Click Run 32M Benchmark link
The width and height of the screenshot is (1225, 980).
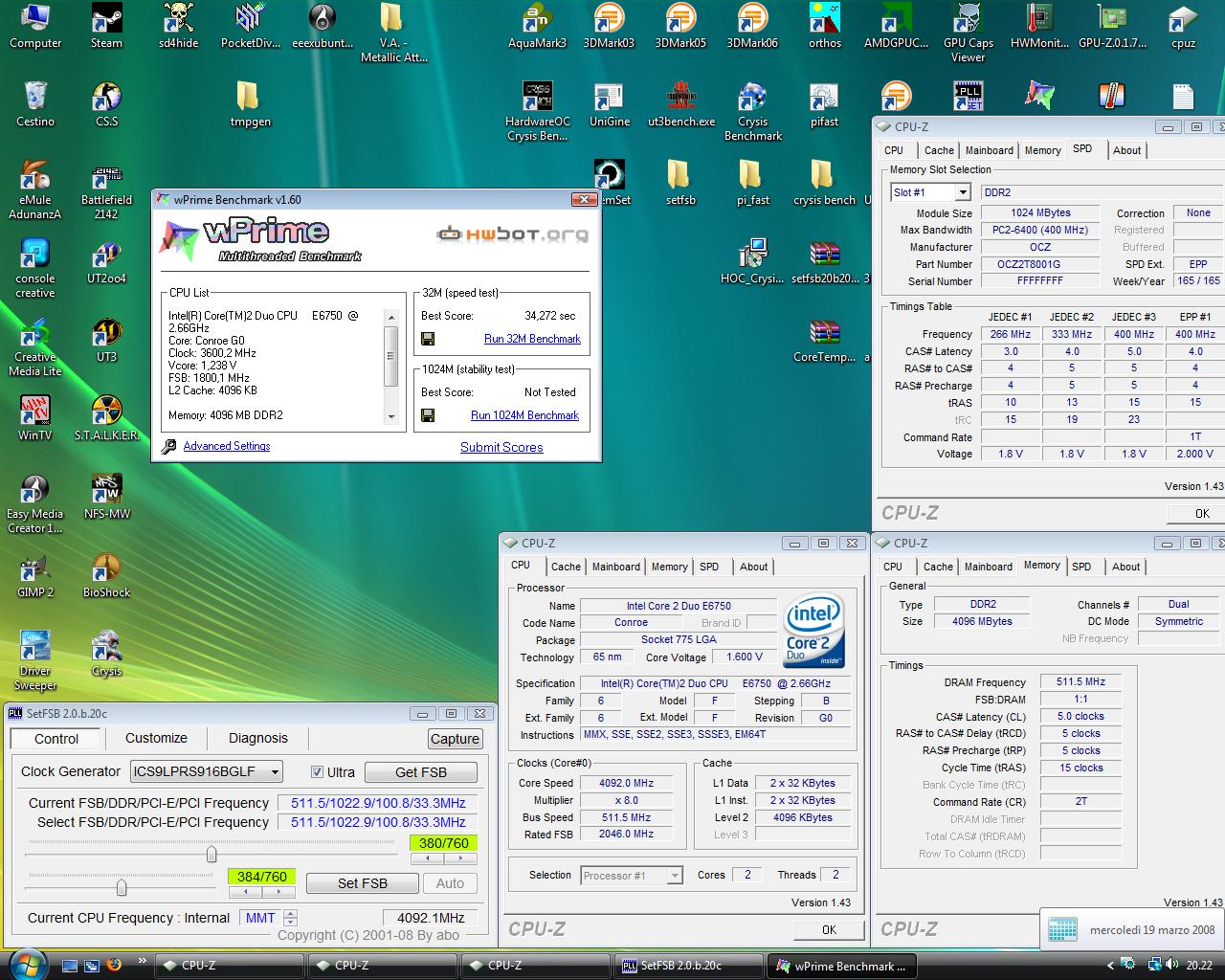[x=532, y=339]
